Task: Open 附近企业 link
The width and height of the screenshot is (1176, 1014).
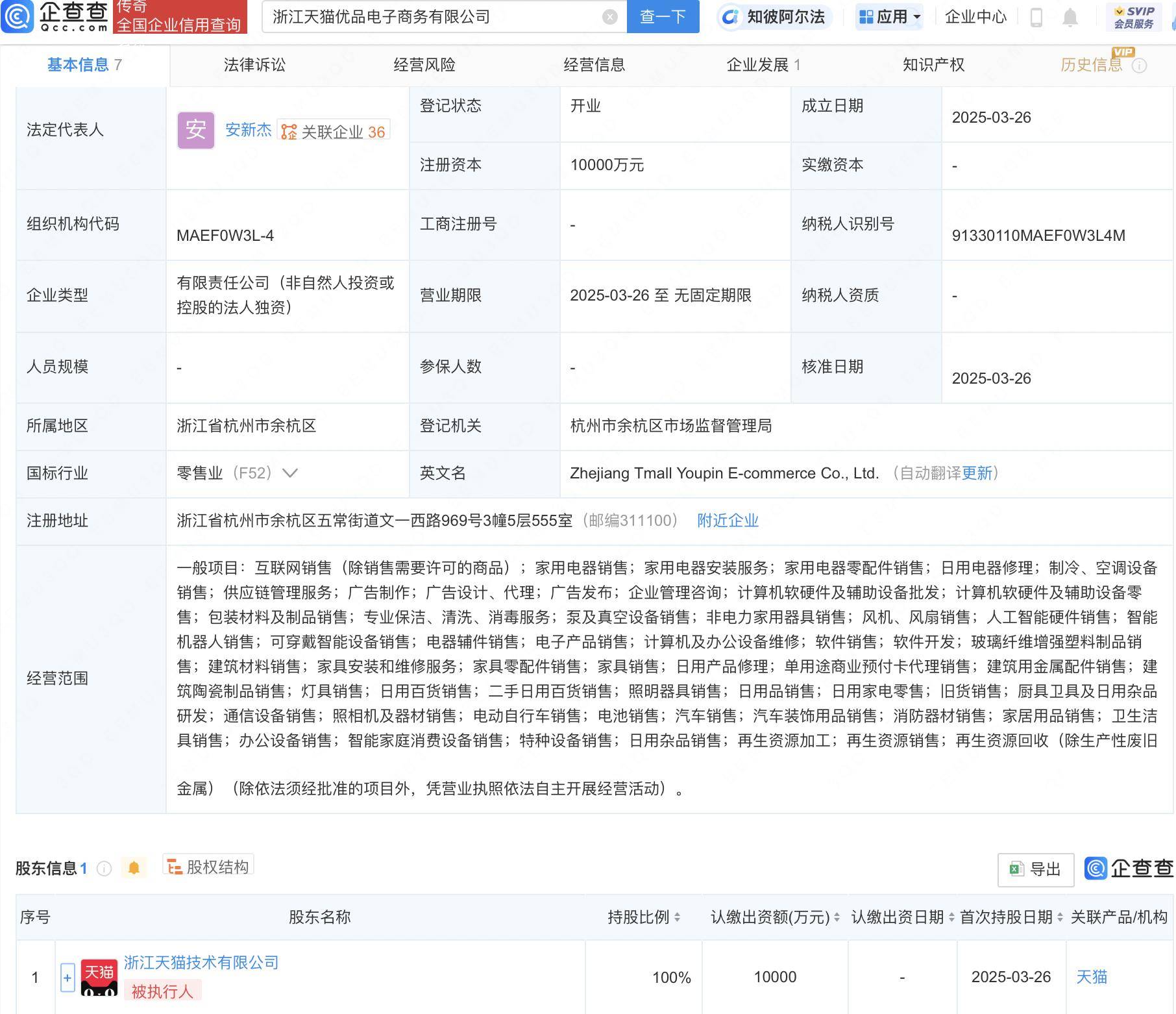Action: 728,521
